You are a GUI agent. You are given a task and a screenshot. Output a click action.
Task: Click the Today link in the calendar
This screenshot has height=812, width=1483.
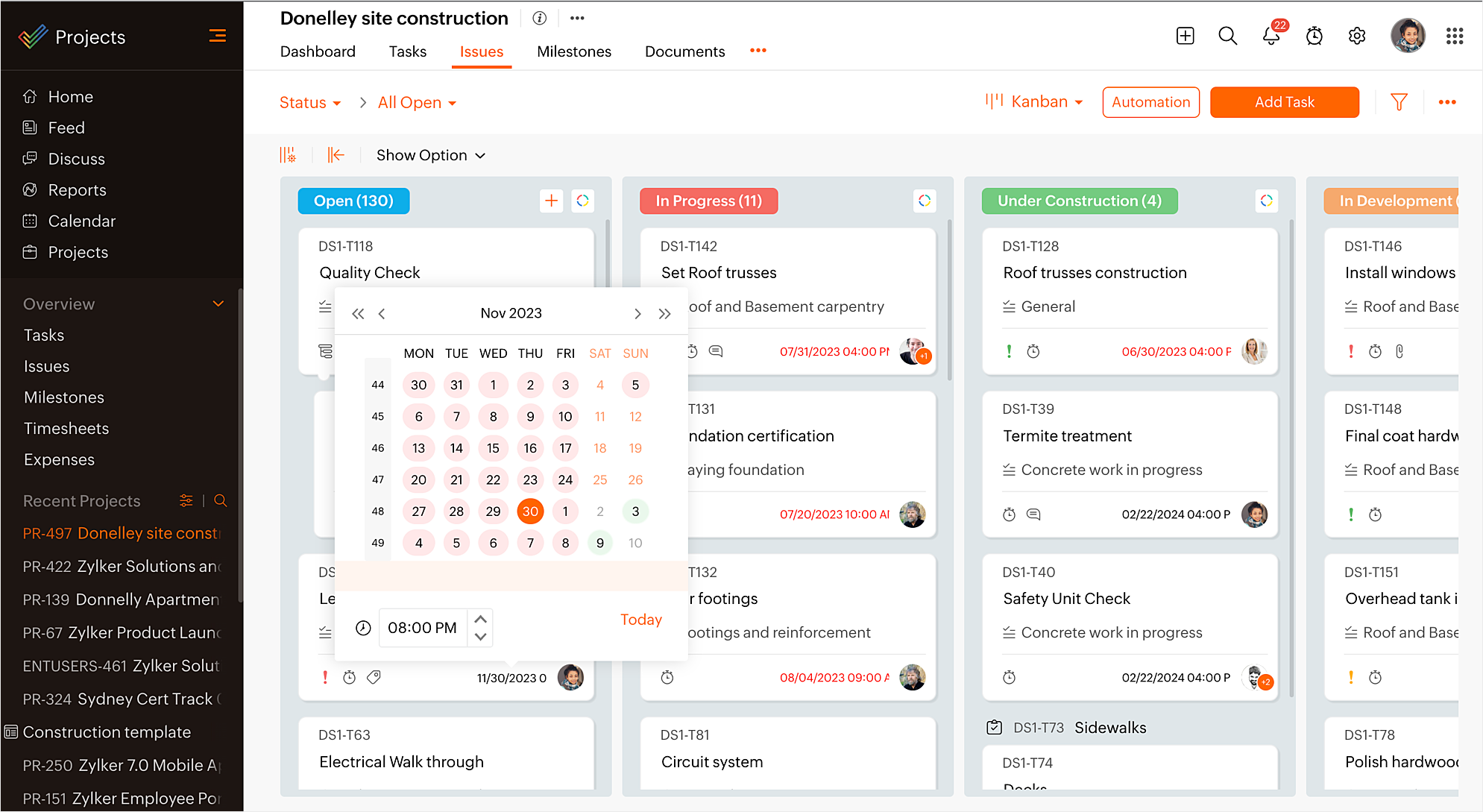640,620
